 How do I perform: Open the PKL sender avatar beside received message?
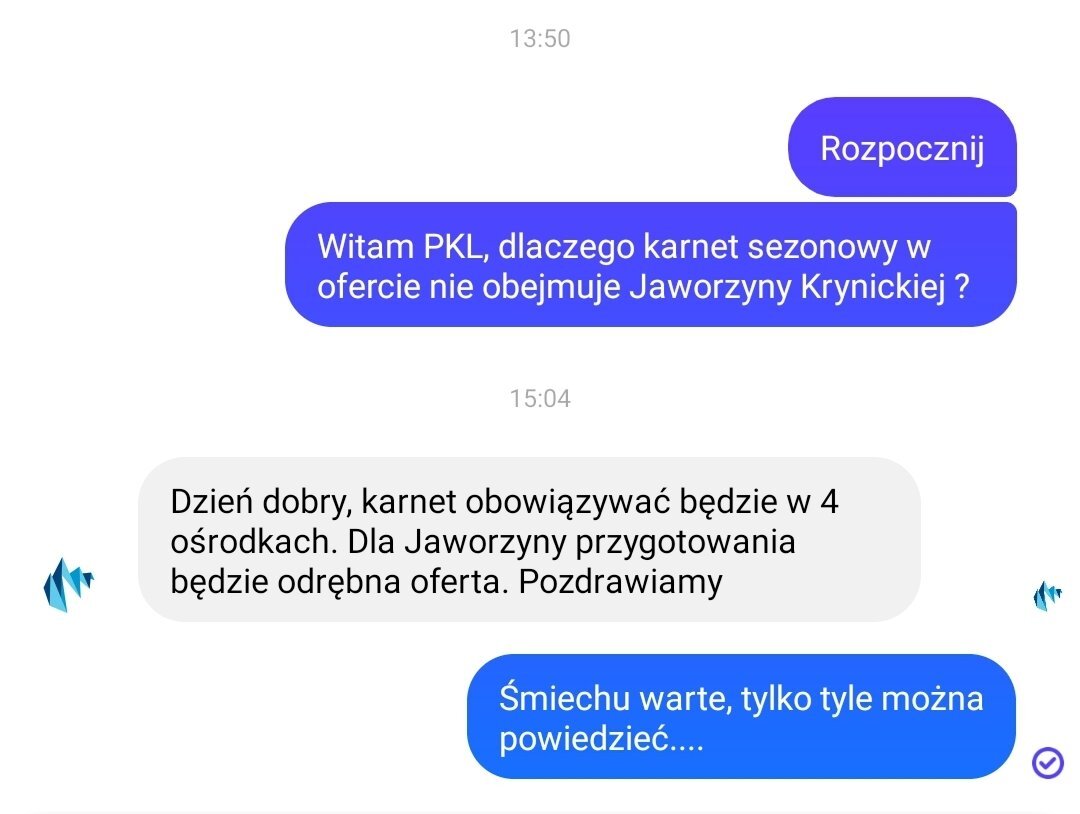click(68, 584)
